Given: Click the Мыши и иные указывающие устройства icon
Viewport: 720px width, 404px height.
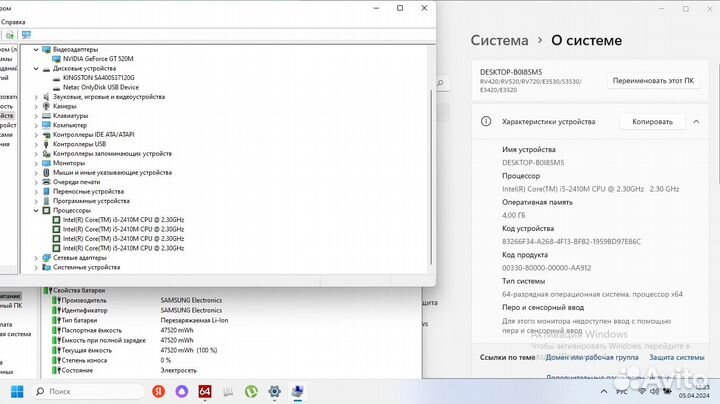Looking at the screenshot, I should pyautogui.click(x=46, y=173).
